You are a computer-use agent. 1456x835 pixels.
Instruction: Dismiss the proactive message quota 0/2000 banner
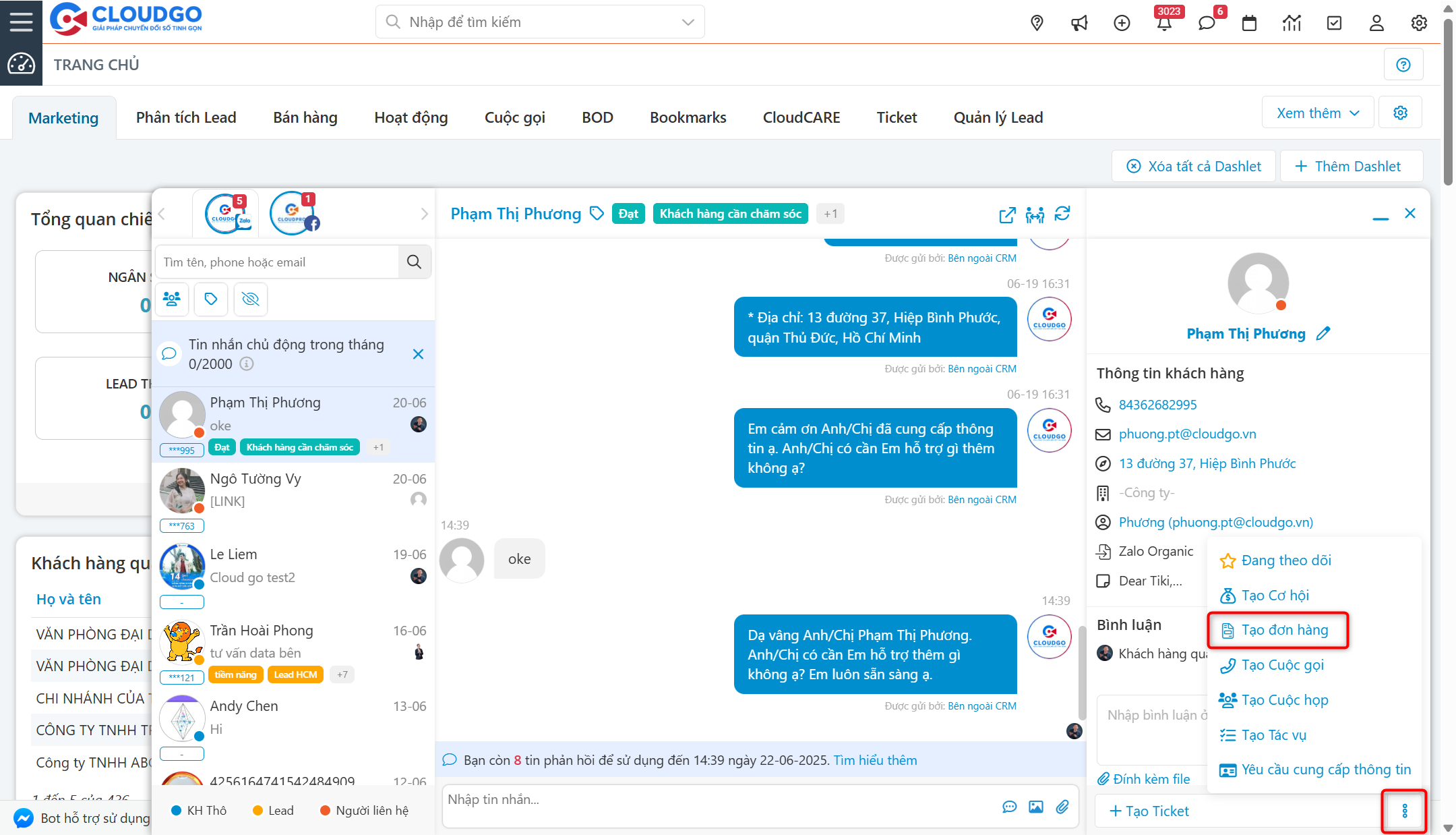[x=418, y=353]
